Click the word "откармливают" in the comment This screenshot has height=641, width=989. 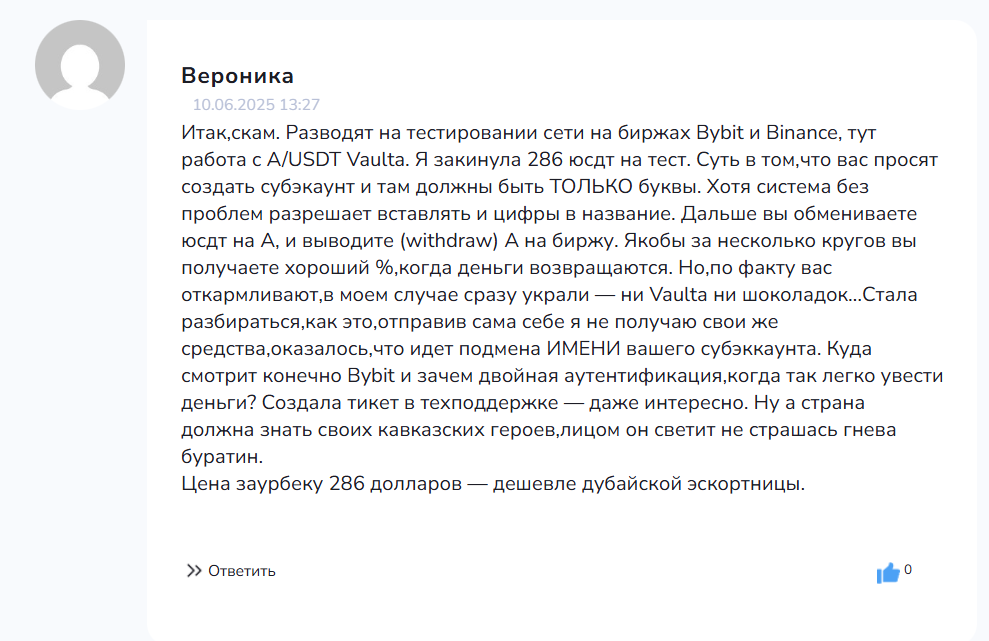click(251, 295)
